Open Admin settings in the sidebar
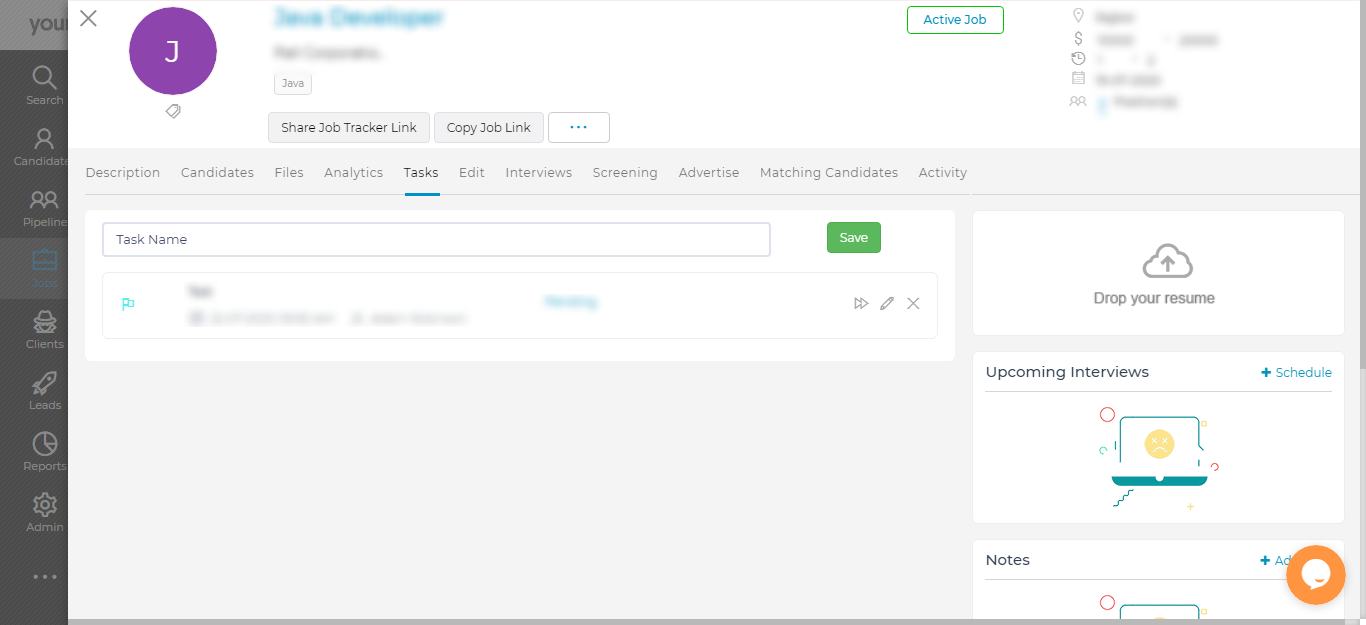The image size is (1366, 625). (x=44, y=512)
